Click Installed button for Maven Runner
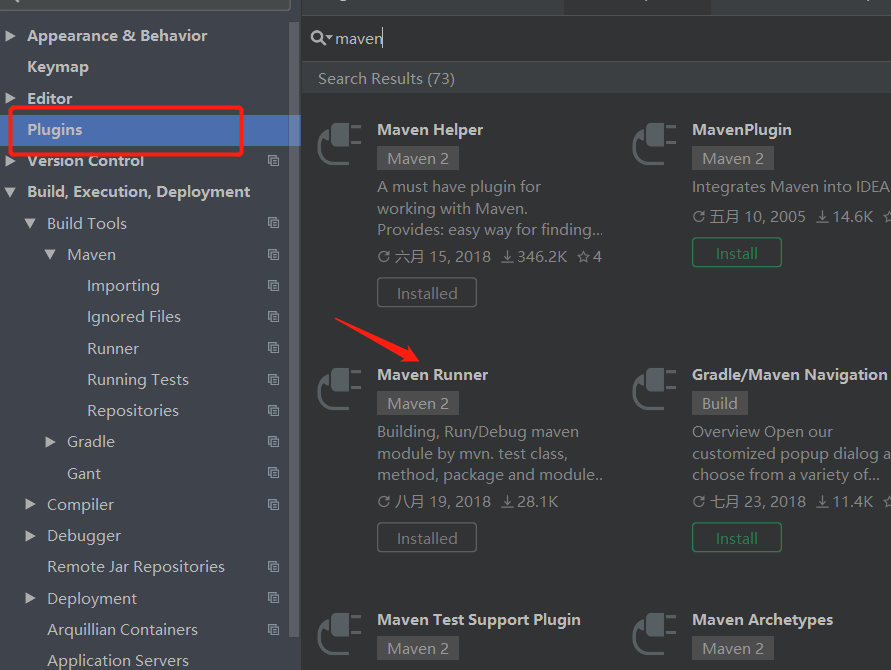The image size is (891, 670). pyautogui.click(x=427, y=538)
